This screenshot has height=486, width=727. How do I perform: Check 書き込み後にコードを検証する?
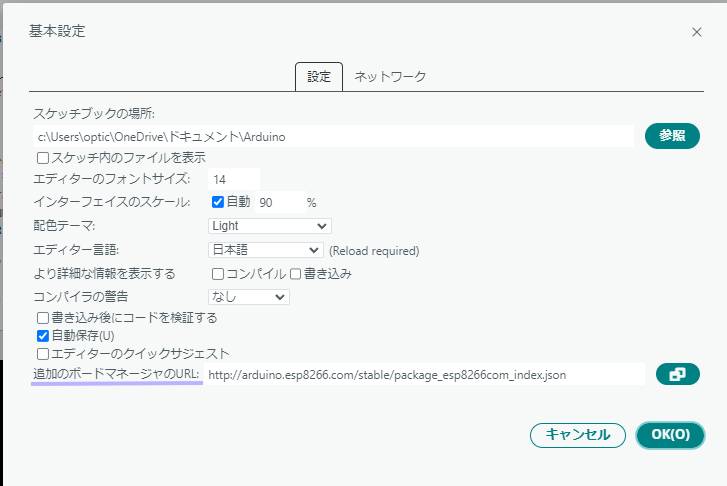tap(43, 318)
